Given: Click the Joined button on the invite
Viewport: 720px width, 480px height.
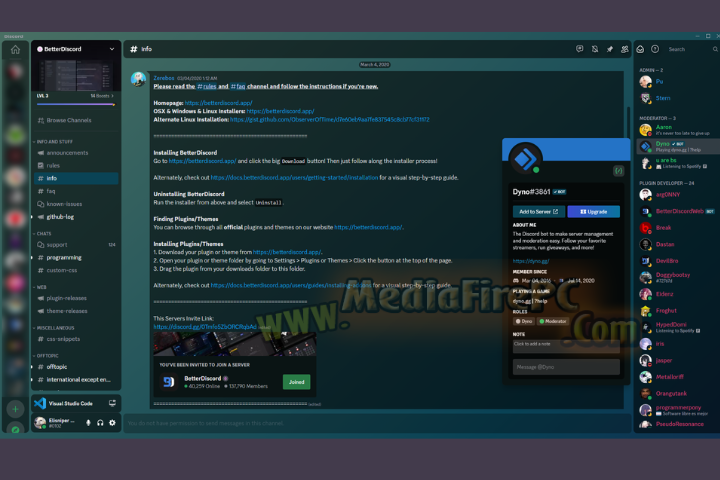Looking at the screenshot, I should point(296,382).
